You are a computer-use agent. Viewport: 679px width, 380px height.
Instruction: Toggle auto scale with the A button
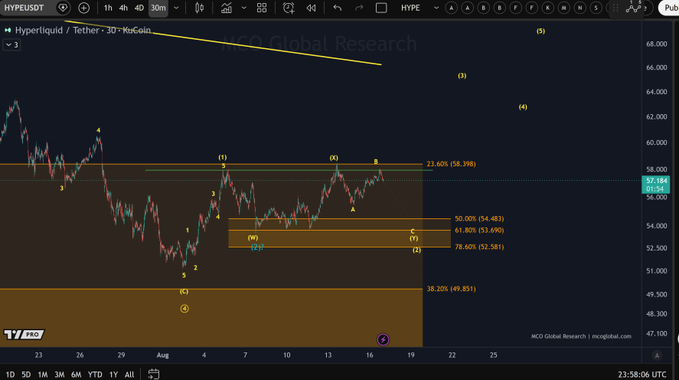657,355
